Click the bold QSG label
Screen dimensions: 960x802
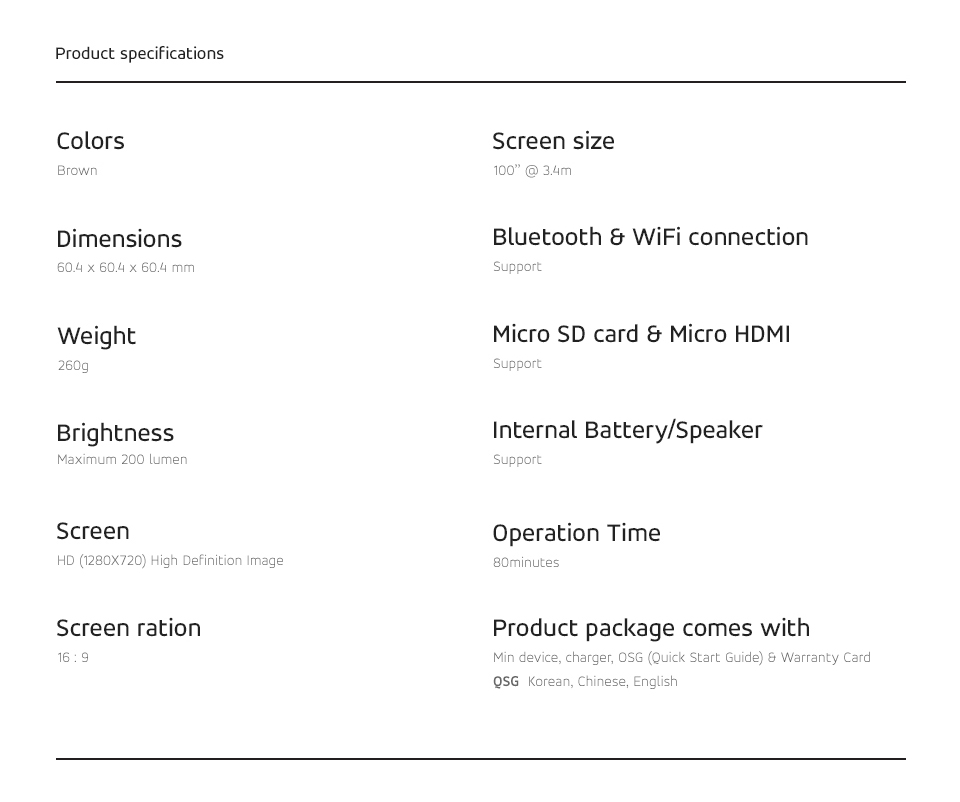pos(506,682)
